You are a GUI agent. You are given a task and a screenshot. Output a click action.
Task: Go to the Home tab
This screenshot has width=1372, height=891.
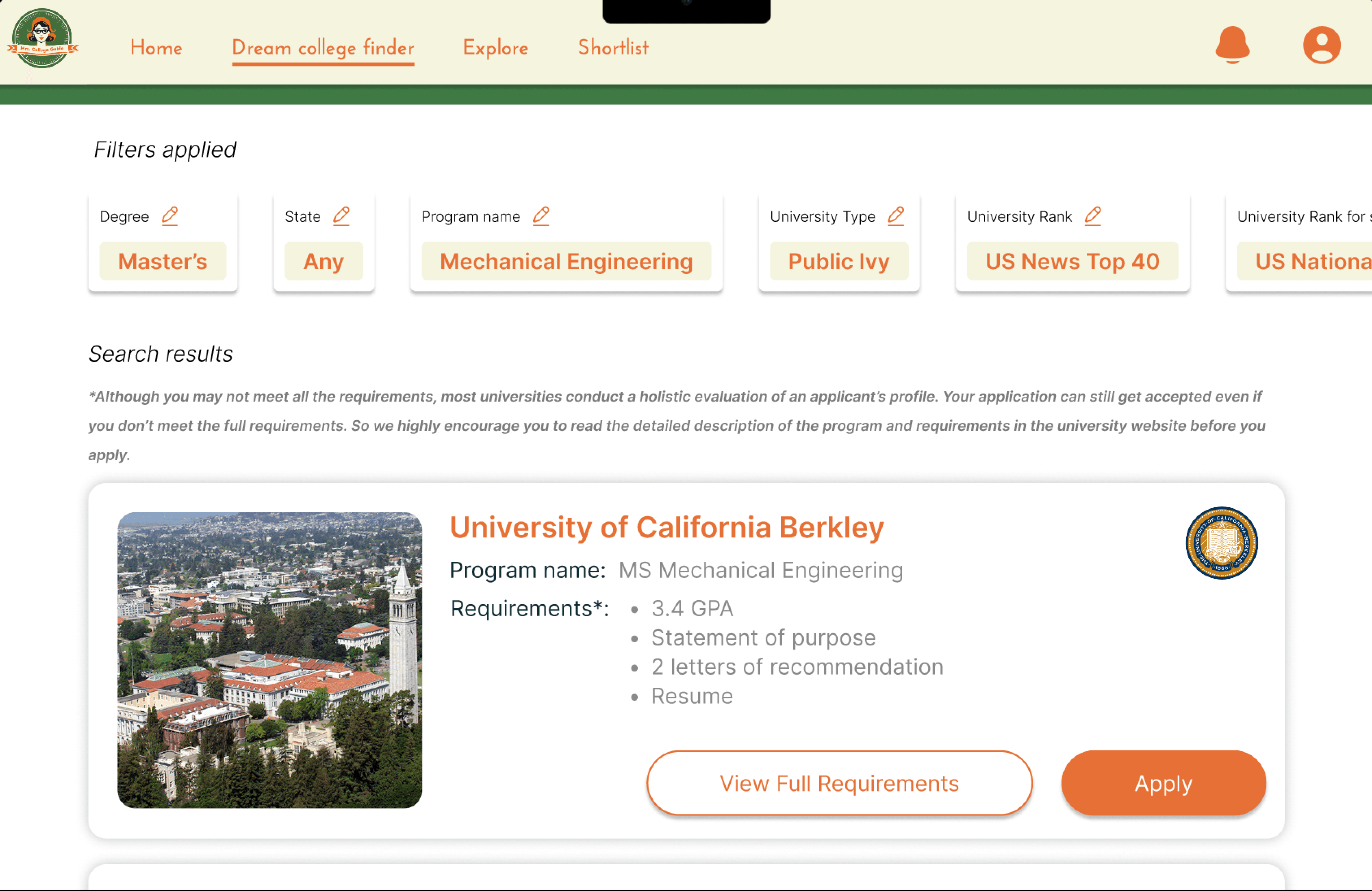click(x=156, y=47)
